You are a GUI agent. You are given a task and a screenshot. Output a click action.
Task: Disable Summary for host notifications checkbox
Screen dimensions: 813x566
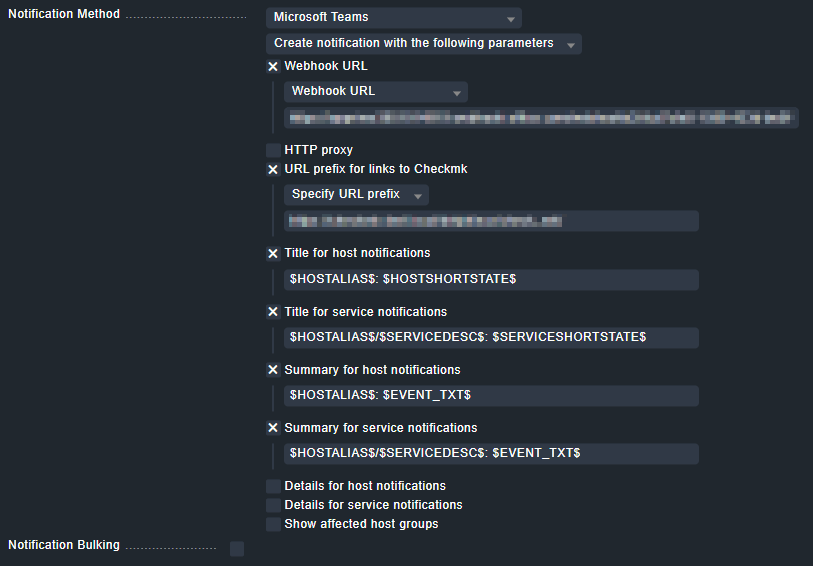coord(273,370)
